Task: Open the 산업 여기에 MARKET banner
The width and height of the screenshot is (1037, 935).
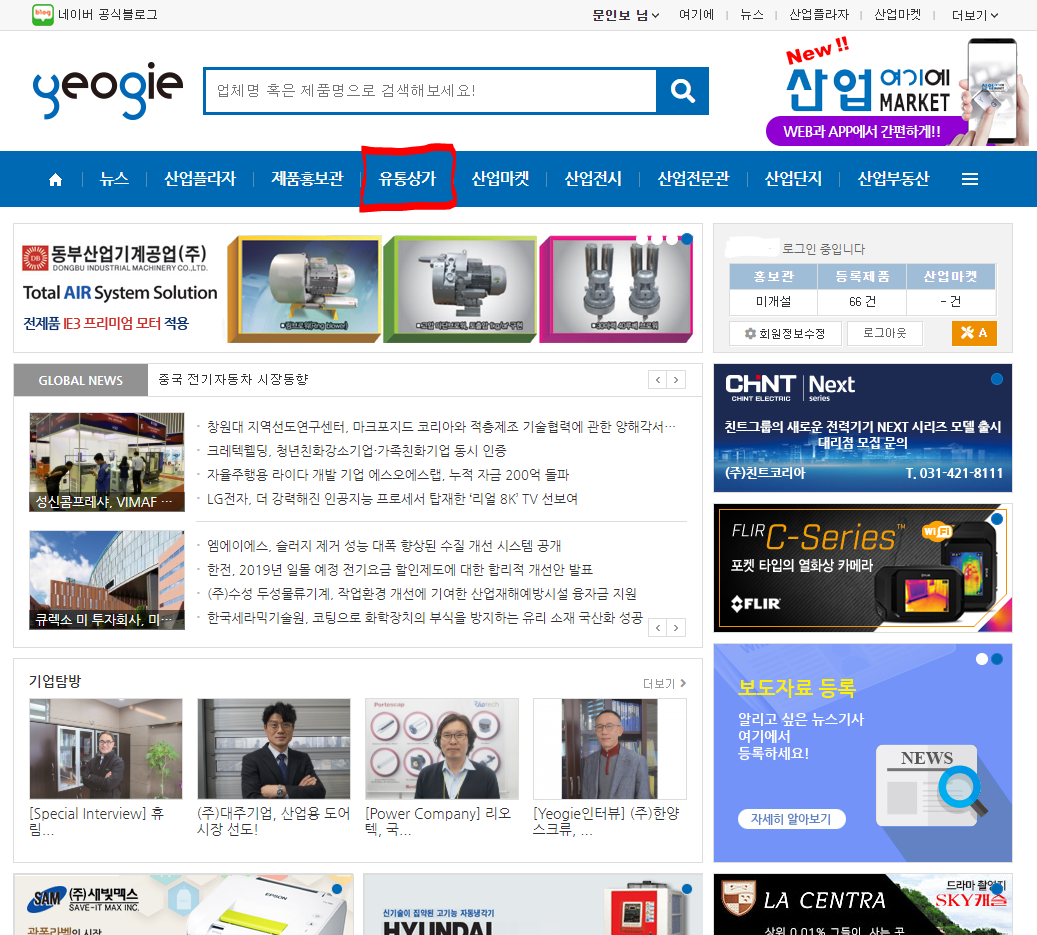Action: pyautogui.click(x=897, y=92)
